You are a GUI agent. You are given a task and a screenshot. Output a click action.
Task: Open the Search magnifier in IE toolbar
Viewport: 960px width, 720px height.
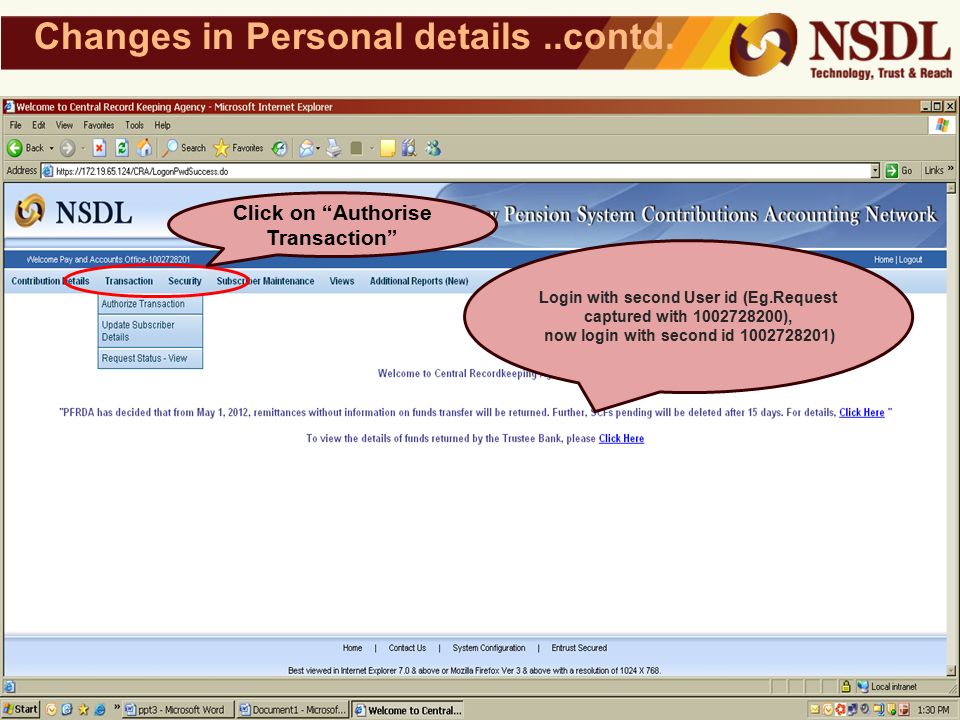pyautogui.click(x=170, y=148)
